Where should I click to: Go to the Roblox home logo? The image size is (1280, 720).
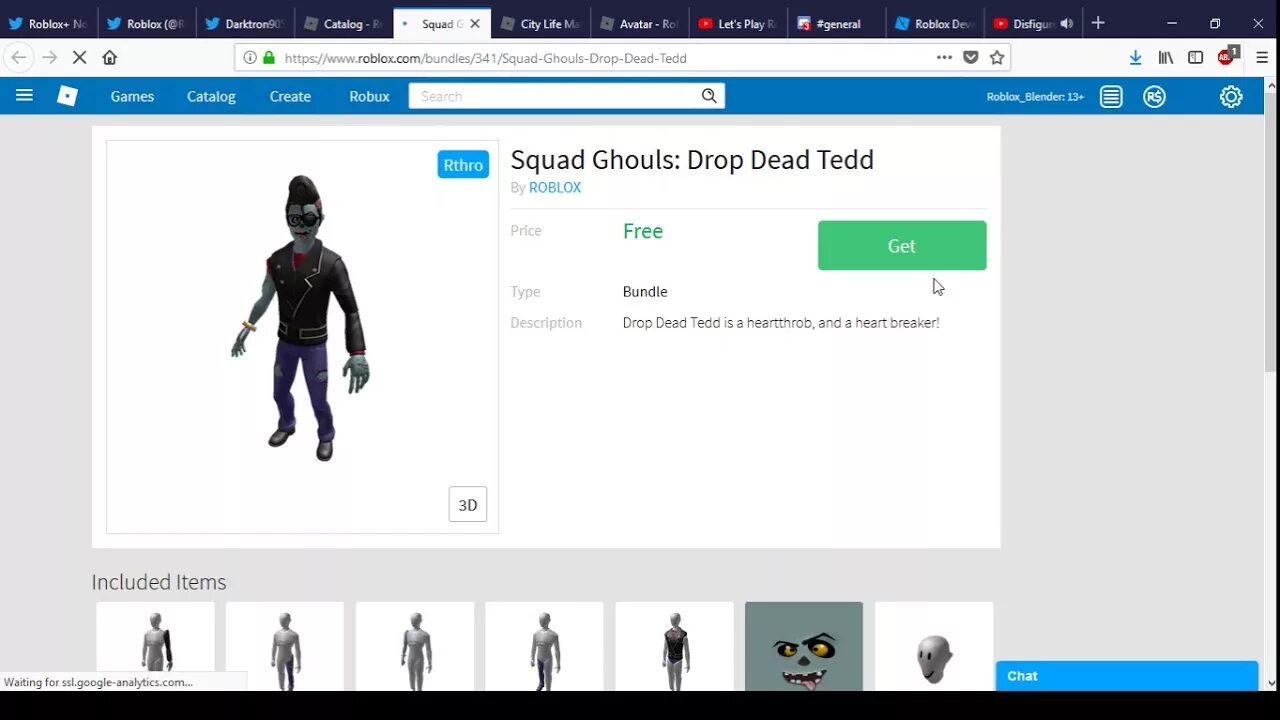coord(67,96)
